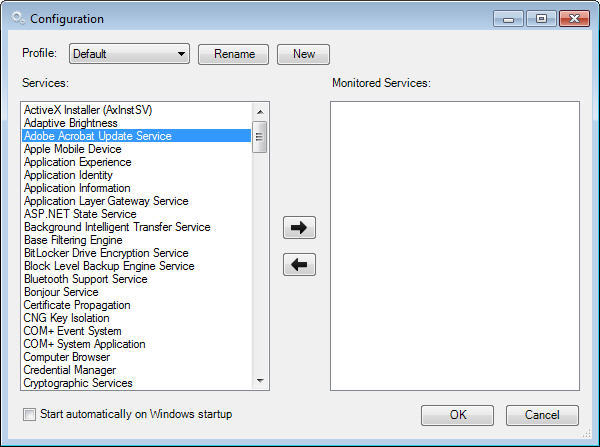Select Base Filtering Engine service
This screenshot has height=447, width=600.
click(136, 240)
